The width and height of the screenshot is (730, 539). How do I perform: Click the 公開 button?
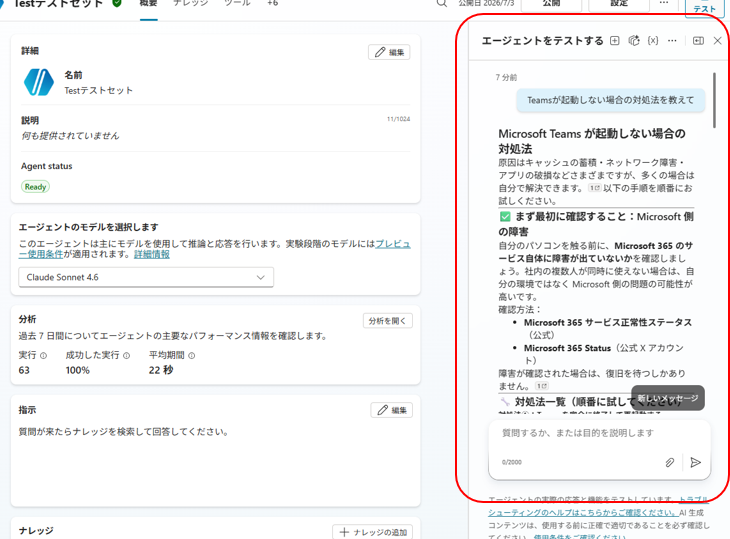[551, 4]
